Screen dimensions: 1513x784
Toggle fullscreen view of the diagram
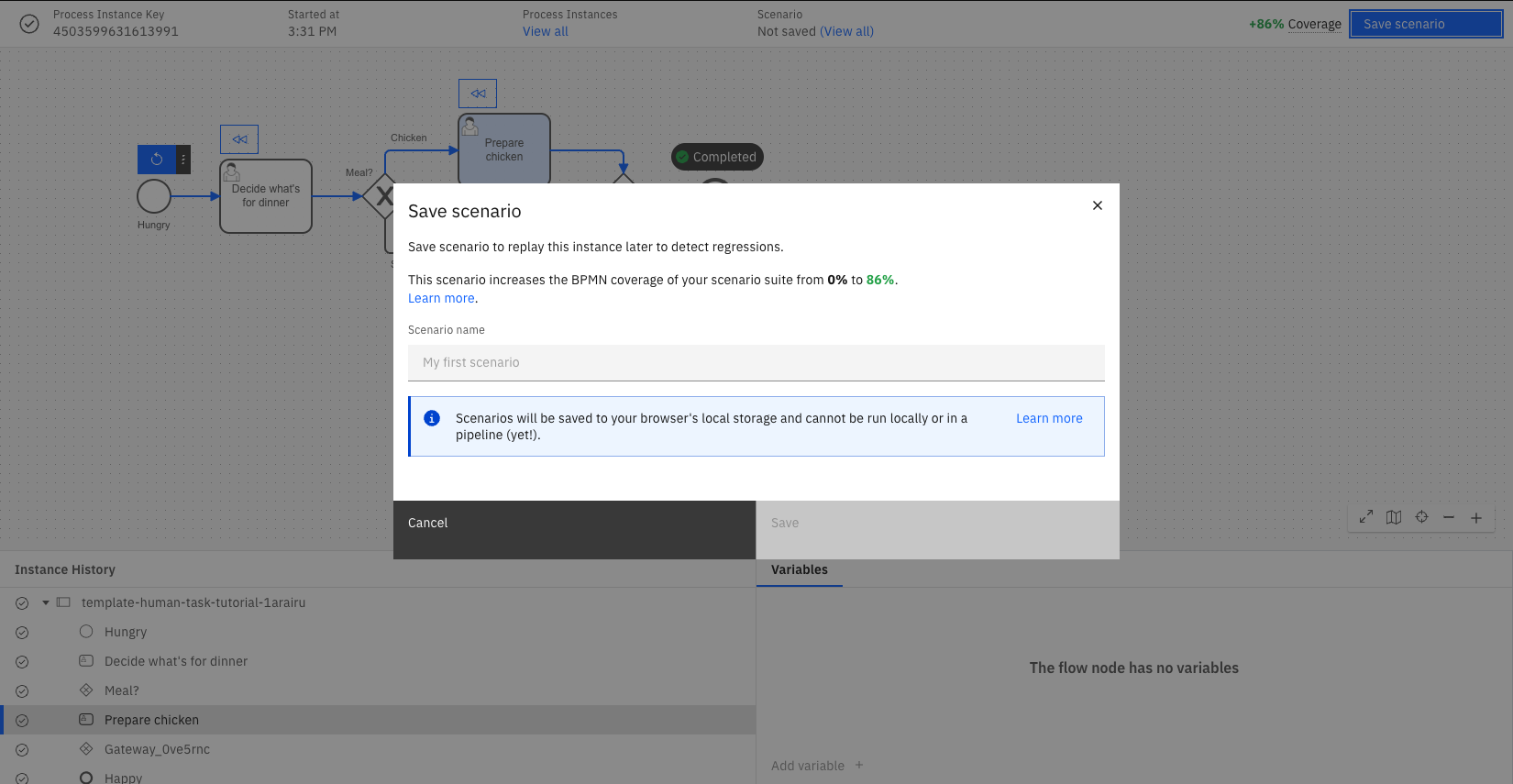point(1366,517)
